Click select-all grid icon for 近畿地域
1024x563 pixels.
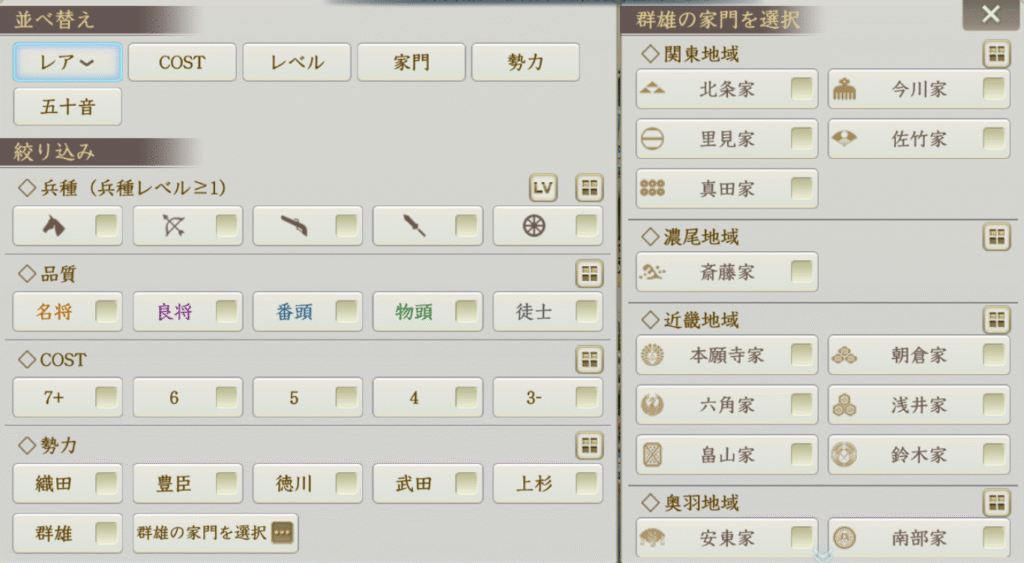pyautogui.click(x=996, y=320)
